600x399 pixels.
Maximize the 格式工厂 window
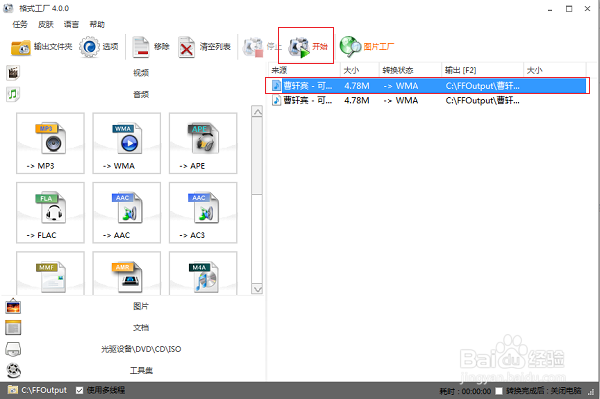(x=569, y=8)
